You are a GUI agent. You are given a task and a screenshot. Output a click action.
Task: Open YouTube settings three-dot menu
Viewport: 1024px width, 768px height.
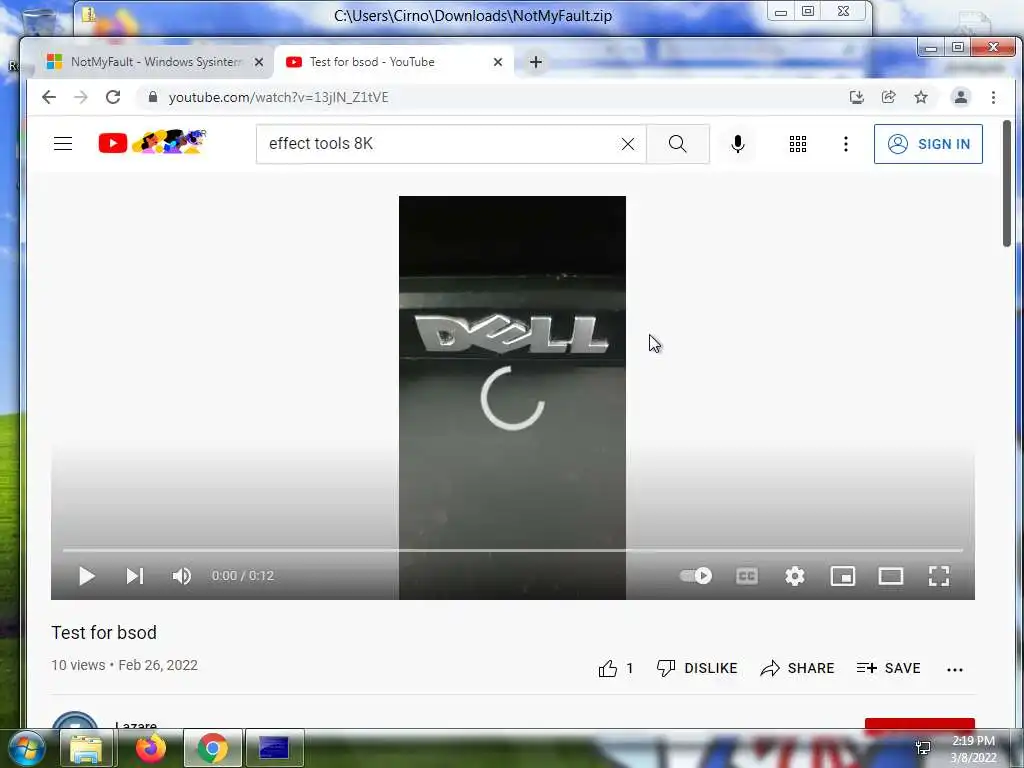tap(846, 144)
